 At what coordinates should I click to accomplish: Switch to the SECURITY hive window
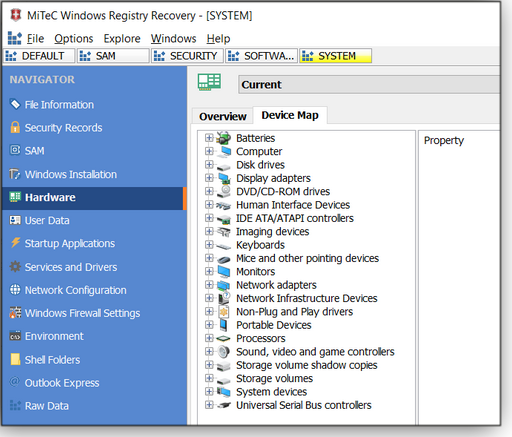187,56
